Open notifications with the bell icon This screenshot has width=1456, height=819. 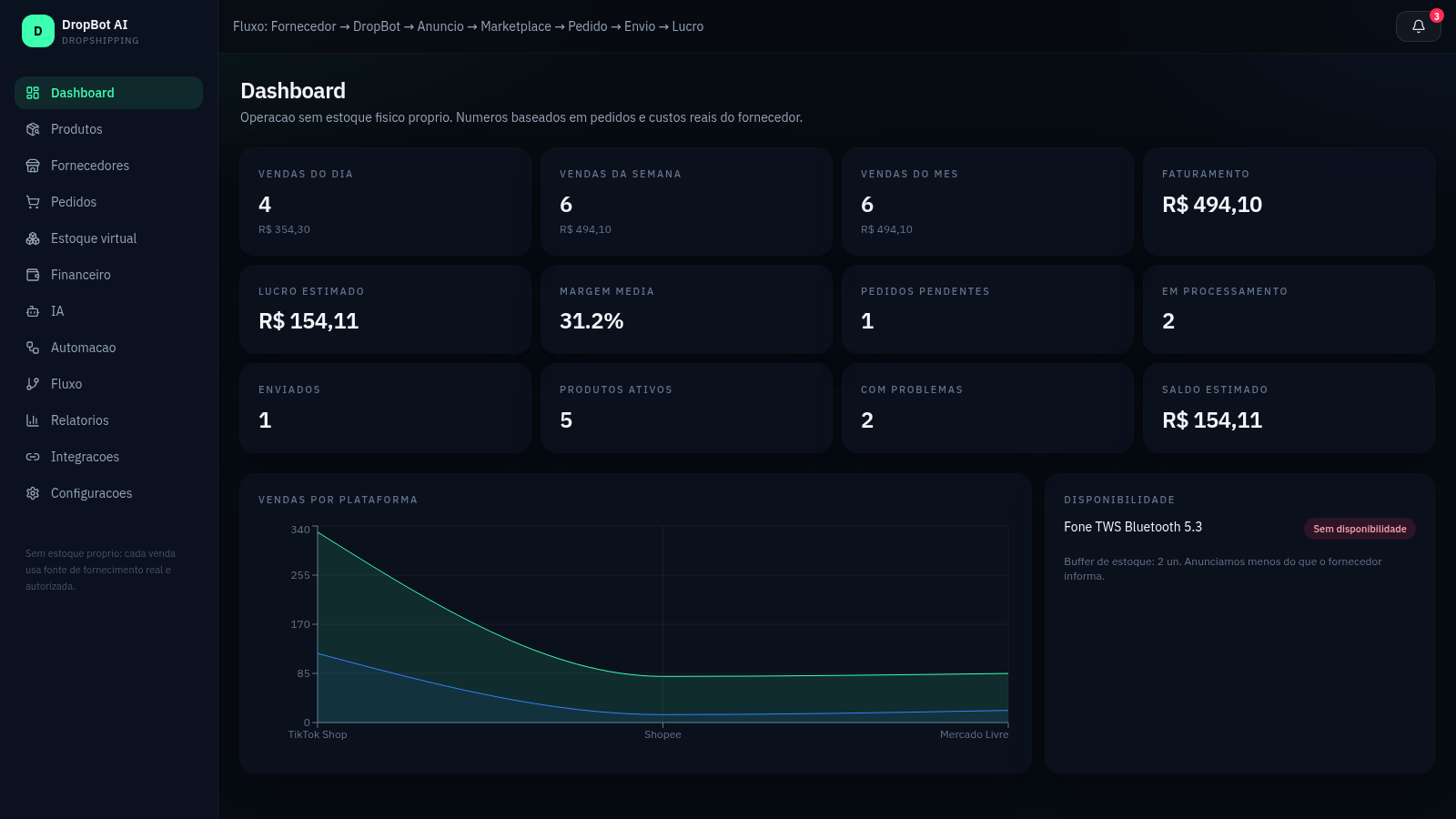click(1418, 26)
